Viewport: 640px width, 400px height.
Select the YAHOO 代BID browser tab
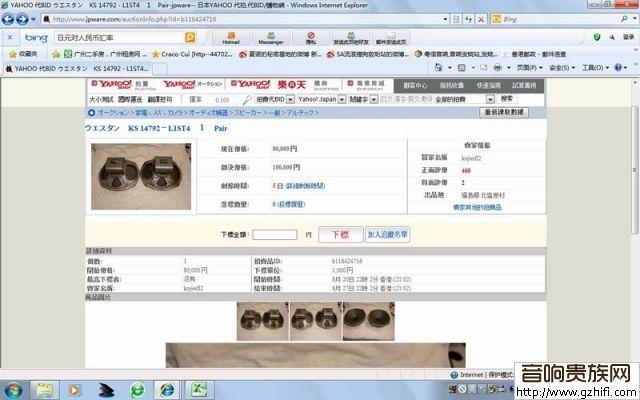click(x=78, y=68)
